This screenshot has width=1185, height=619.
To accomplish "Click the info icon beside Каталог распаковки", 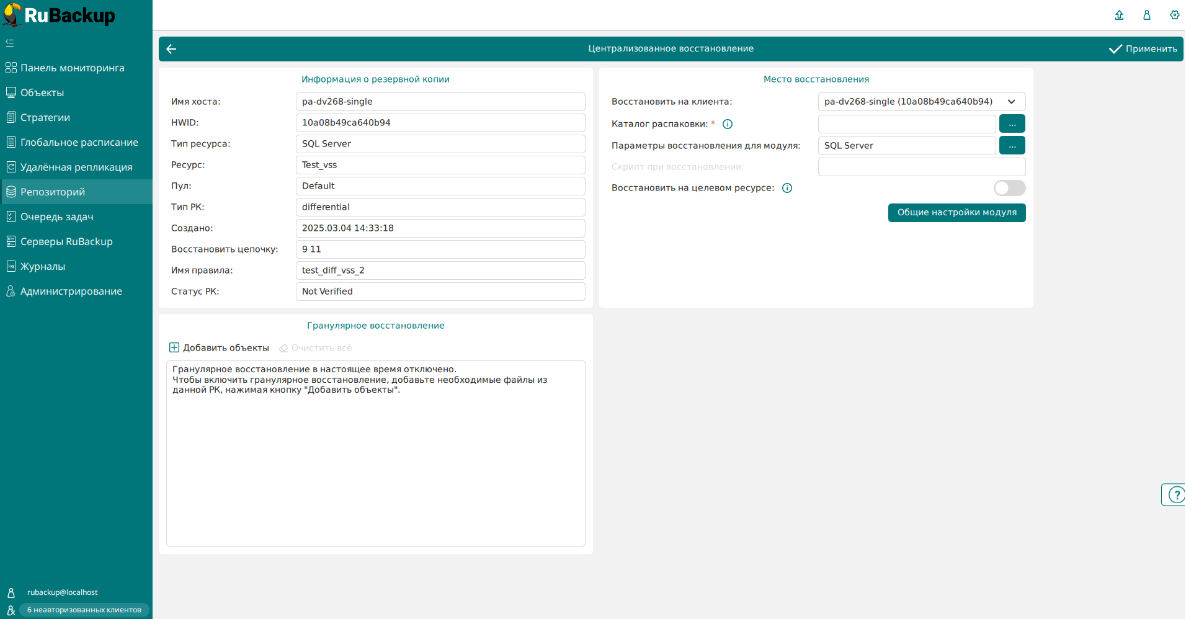I will tap(728, 124).
